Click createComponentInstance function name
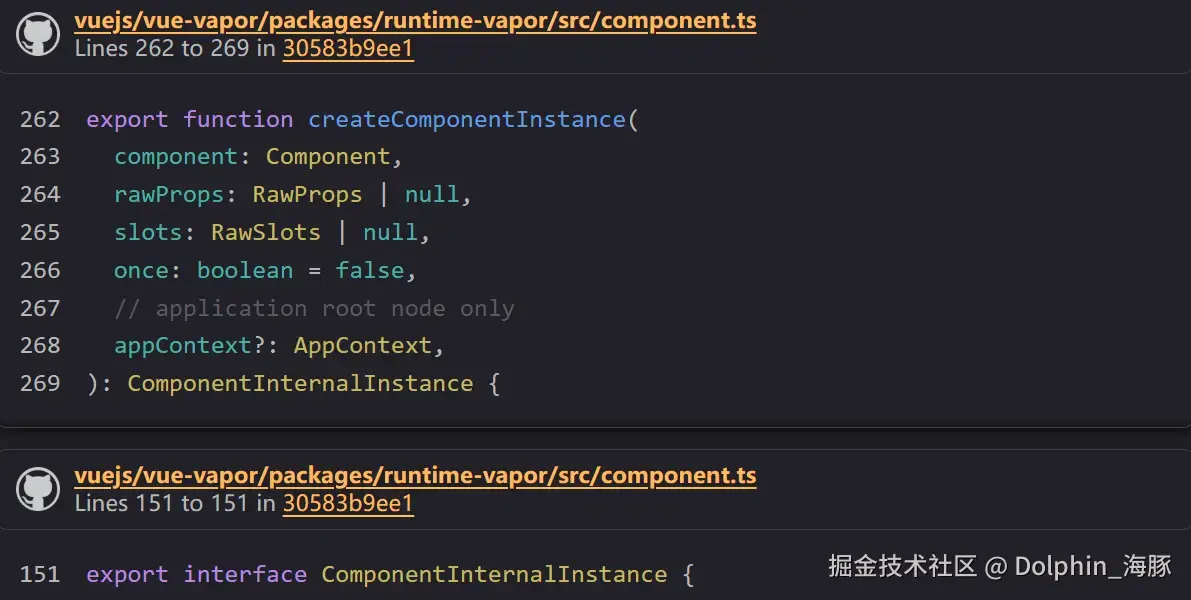 click(466, 120)
